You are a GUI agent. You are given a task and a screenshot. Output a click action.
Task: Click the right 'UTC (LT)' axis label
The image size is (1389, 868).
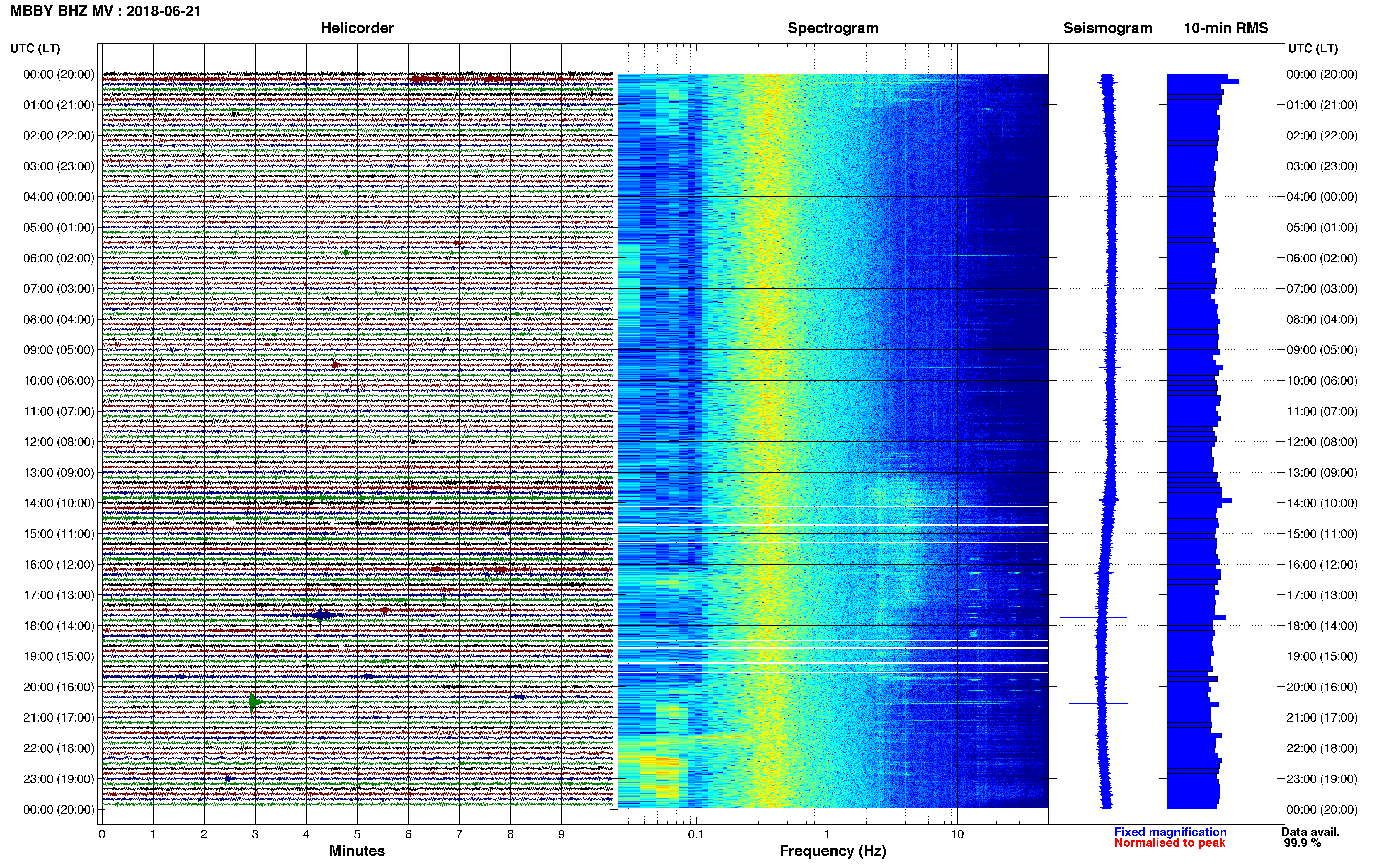click(1313, 48)
